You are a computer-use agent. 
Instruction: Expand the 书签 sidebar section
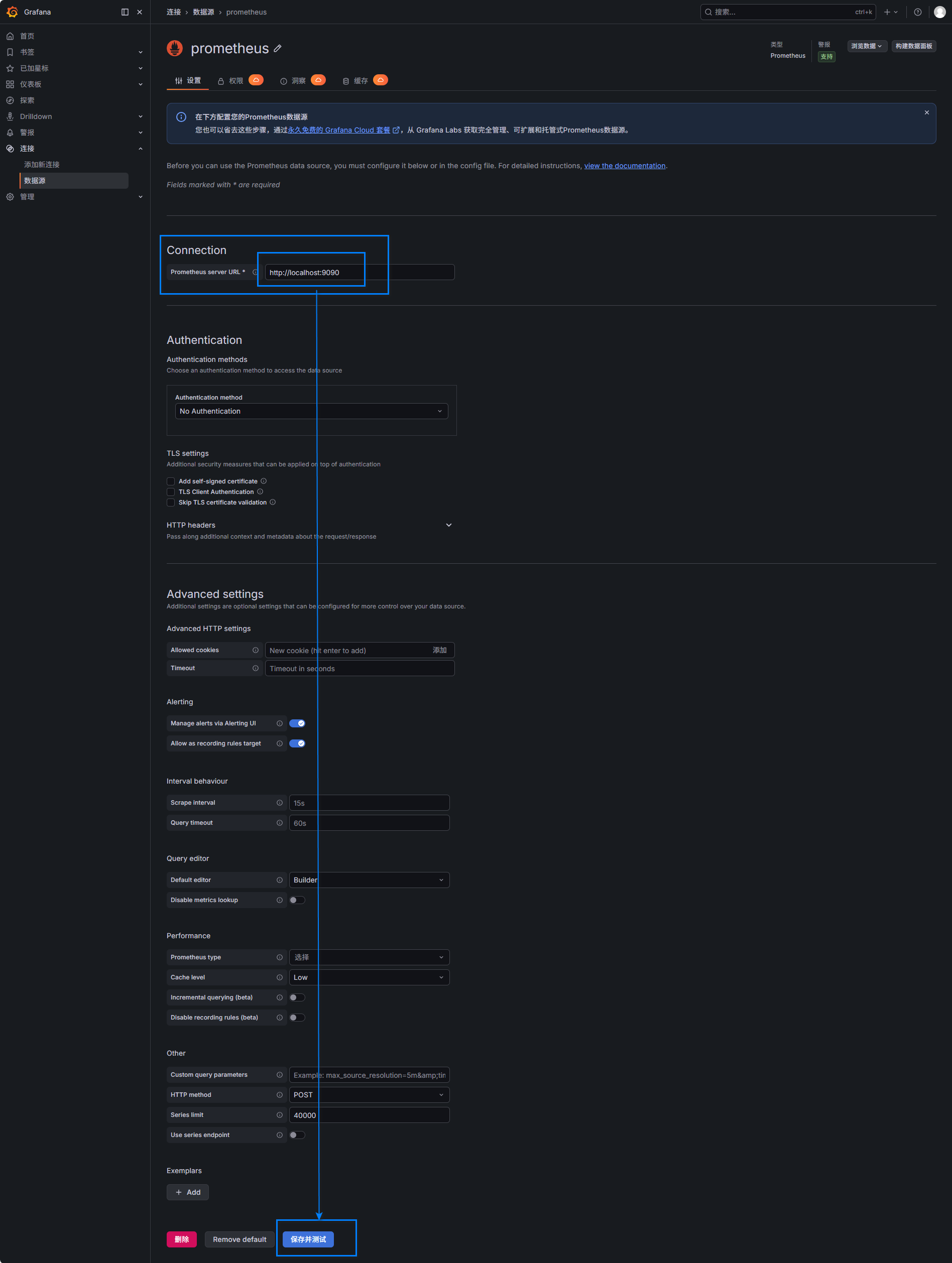[x=141, y=52]
